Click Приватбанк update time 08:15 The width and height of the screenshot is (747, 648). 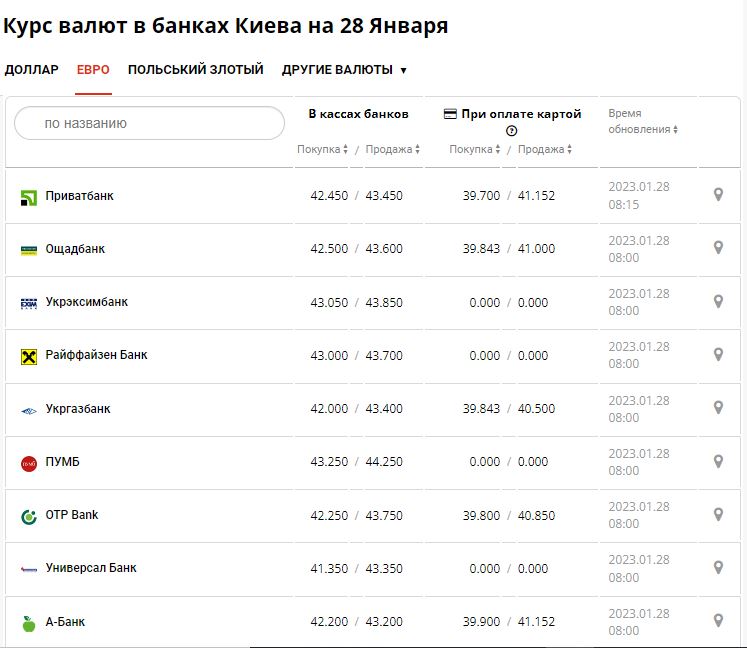point(624,204)
